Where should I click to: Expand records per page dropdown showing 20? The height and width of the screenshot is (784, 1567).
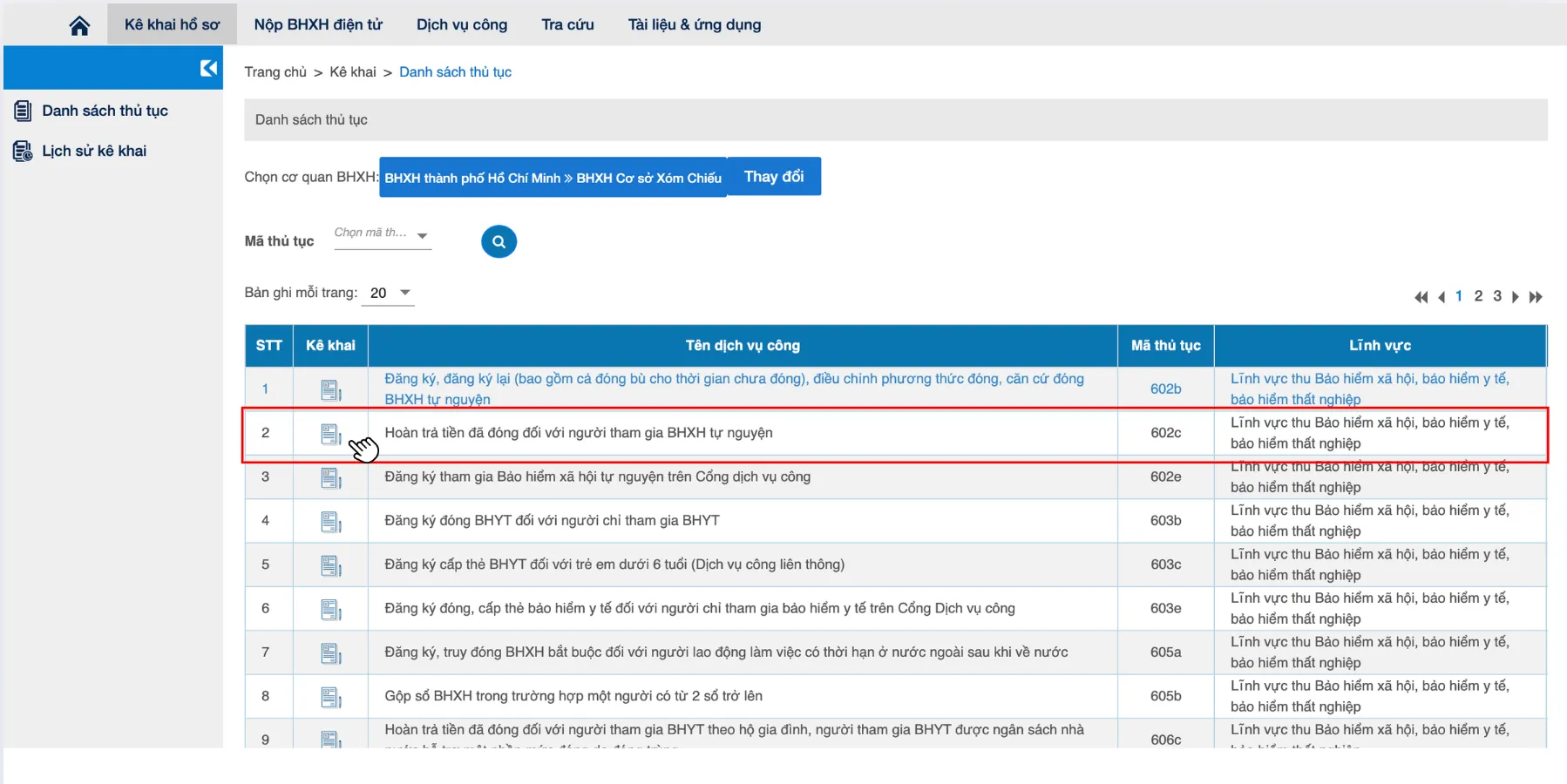click(x=389, y=293)
